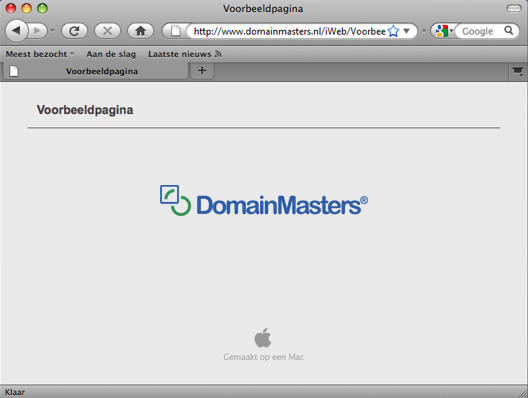Go to the Home page
Viewport: 528px width, 398px height.
(140, 31)
